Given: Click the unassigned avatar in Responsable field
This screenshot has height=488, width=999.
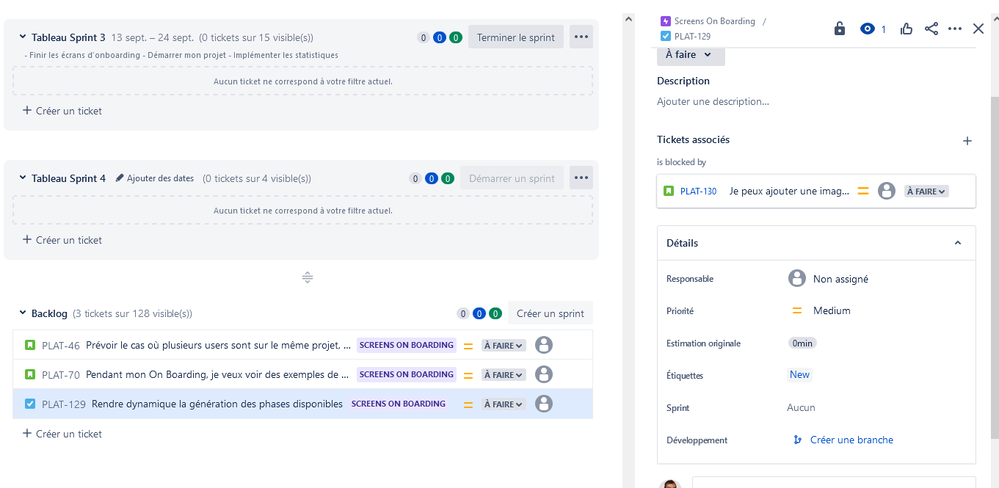Looking at the screenshot, I should click(796, 278).
